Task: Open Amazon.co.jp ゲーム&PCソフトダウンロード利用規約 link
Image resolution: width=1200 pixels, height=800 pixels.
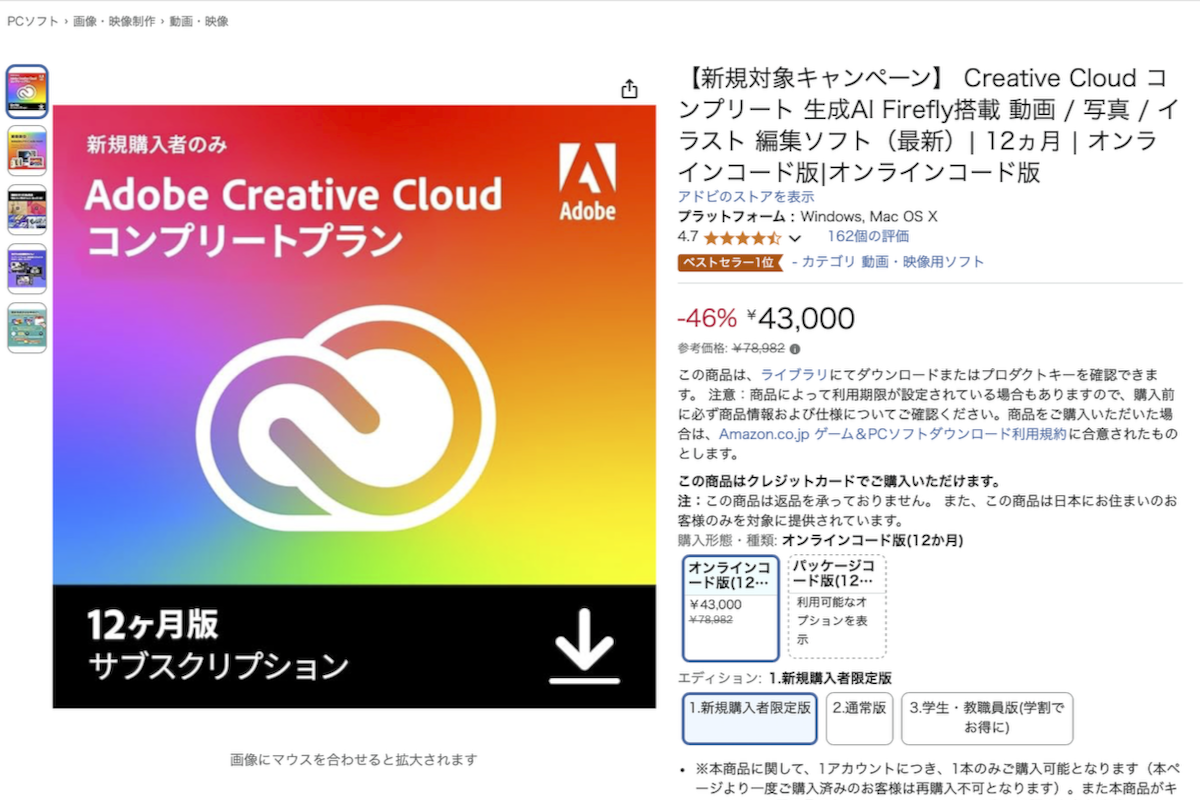Action: click(893, 435)
